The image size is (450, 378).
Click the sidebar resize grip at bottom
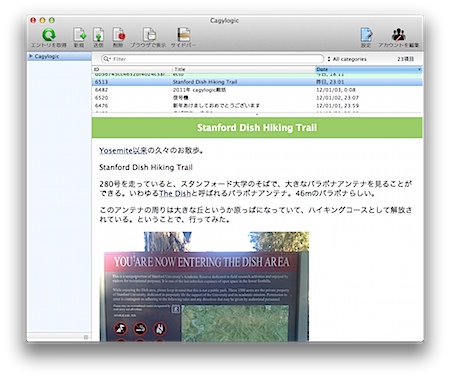point(86,337)
